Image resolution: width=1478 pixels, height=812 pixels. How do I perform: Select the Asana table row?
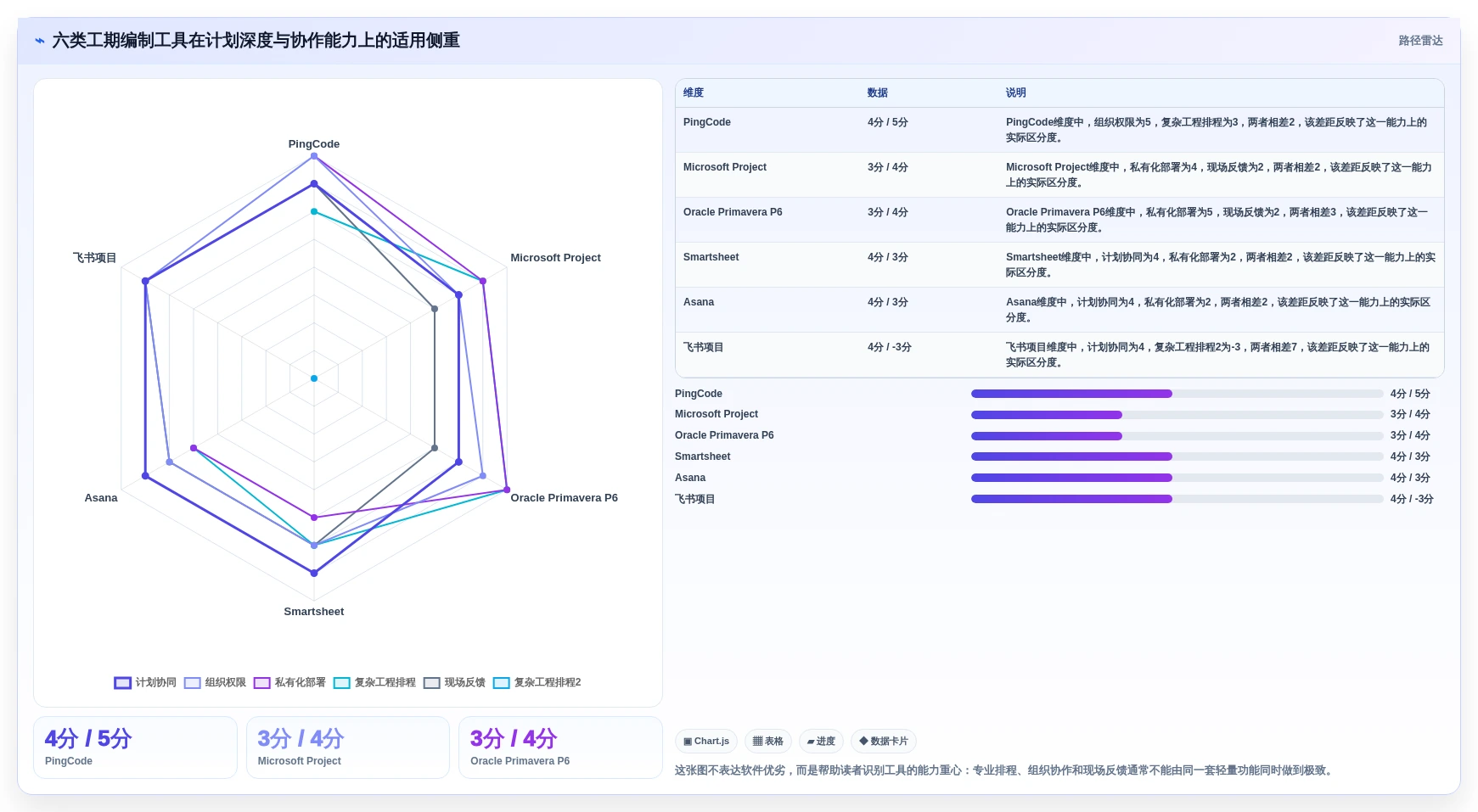pos(1059,310)
